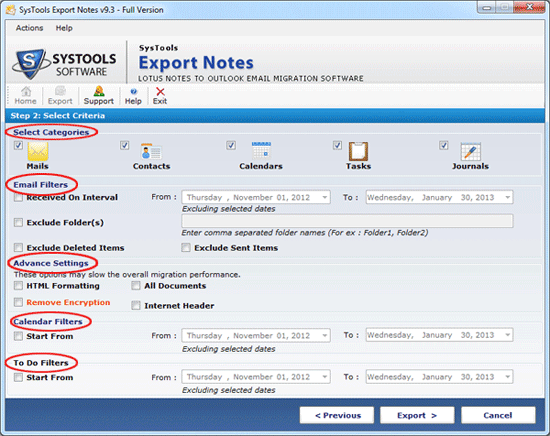Enable the HTML Formatting option
The height and width of the screenshot is (436, 550).
[x=18, y=286]
